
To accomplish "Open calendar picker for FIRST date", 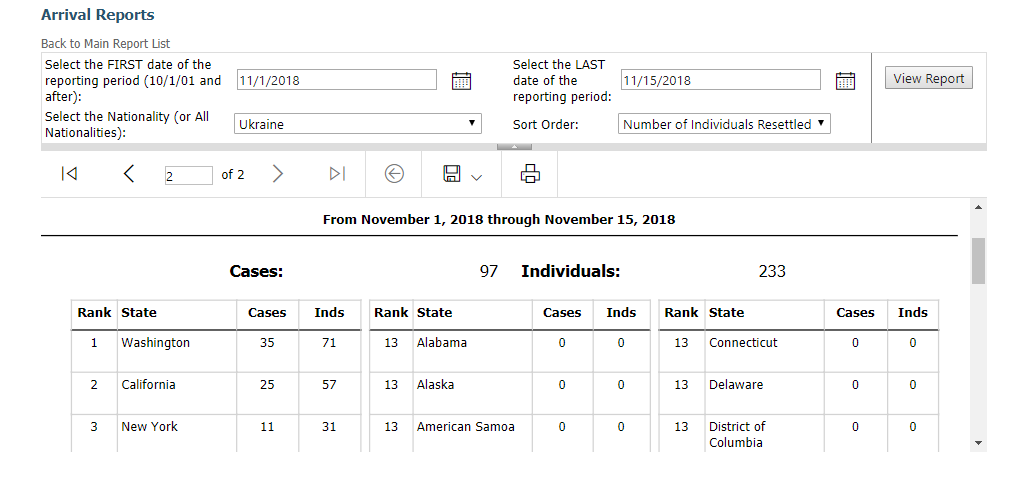I will [461, 81].
